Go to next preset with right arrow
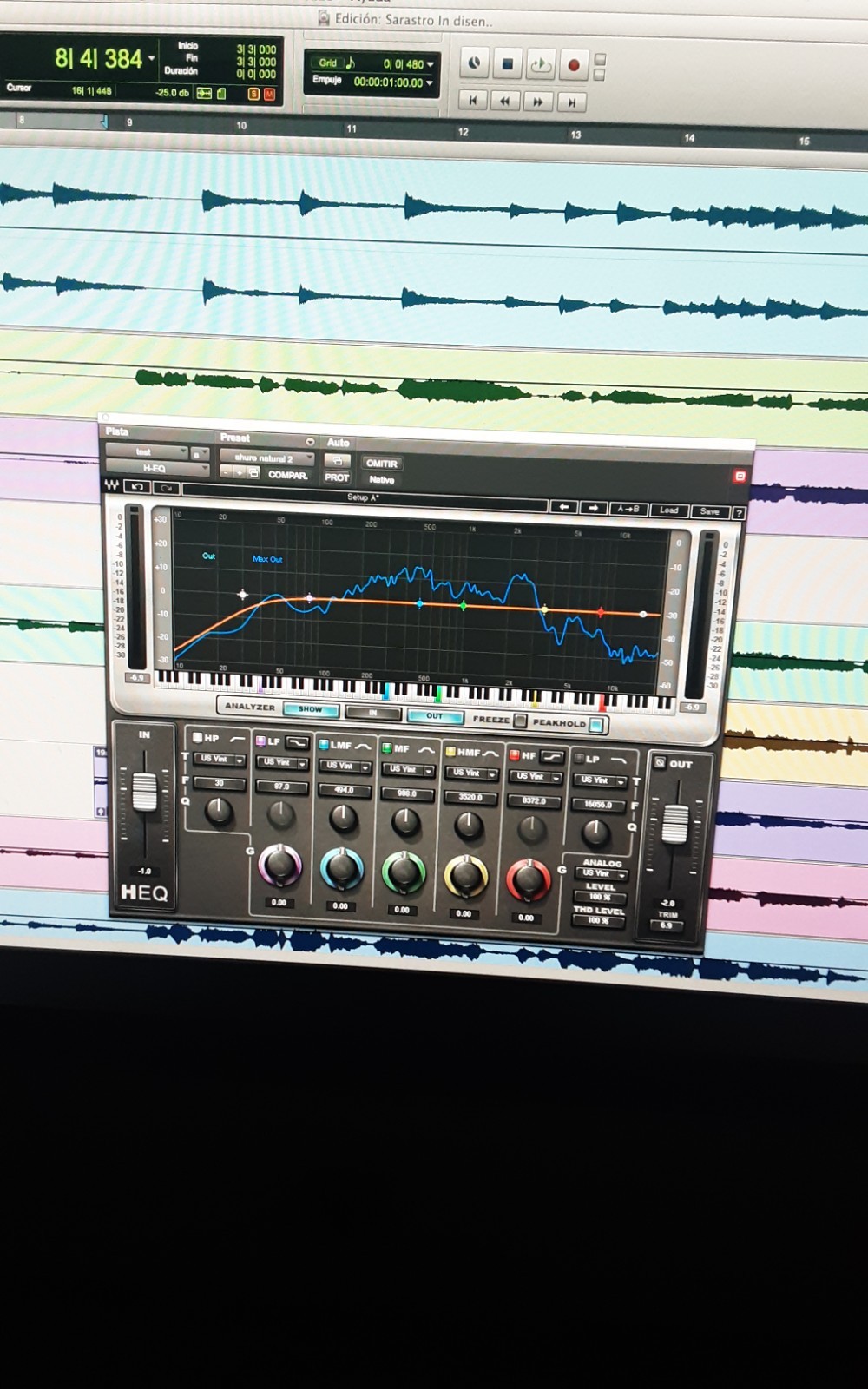The width and height of the screenshot is (868, 1389). click(594, 508)
